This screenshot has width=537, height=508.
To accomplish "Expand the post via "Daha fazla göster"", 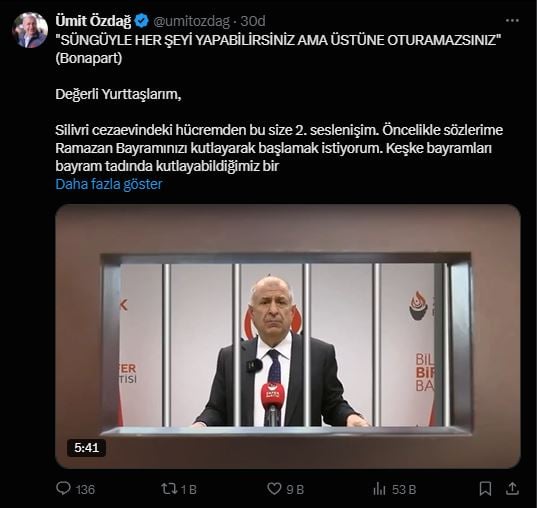I will [109, 184].
